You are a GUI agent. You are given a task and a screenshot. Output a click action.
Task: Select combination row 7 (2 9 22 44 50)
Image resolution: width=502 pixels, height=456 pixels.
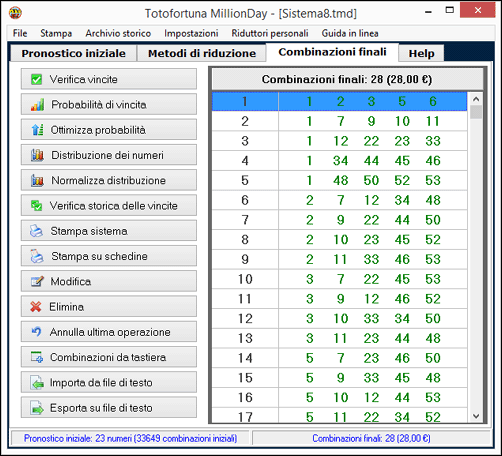pos(339,220)
